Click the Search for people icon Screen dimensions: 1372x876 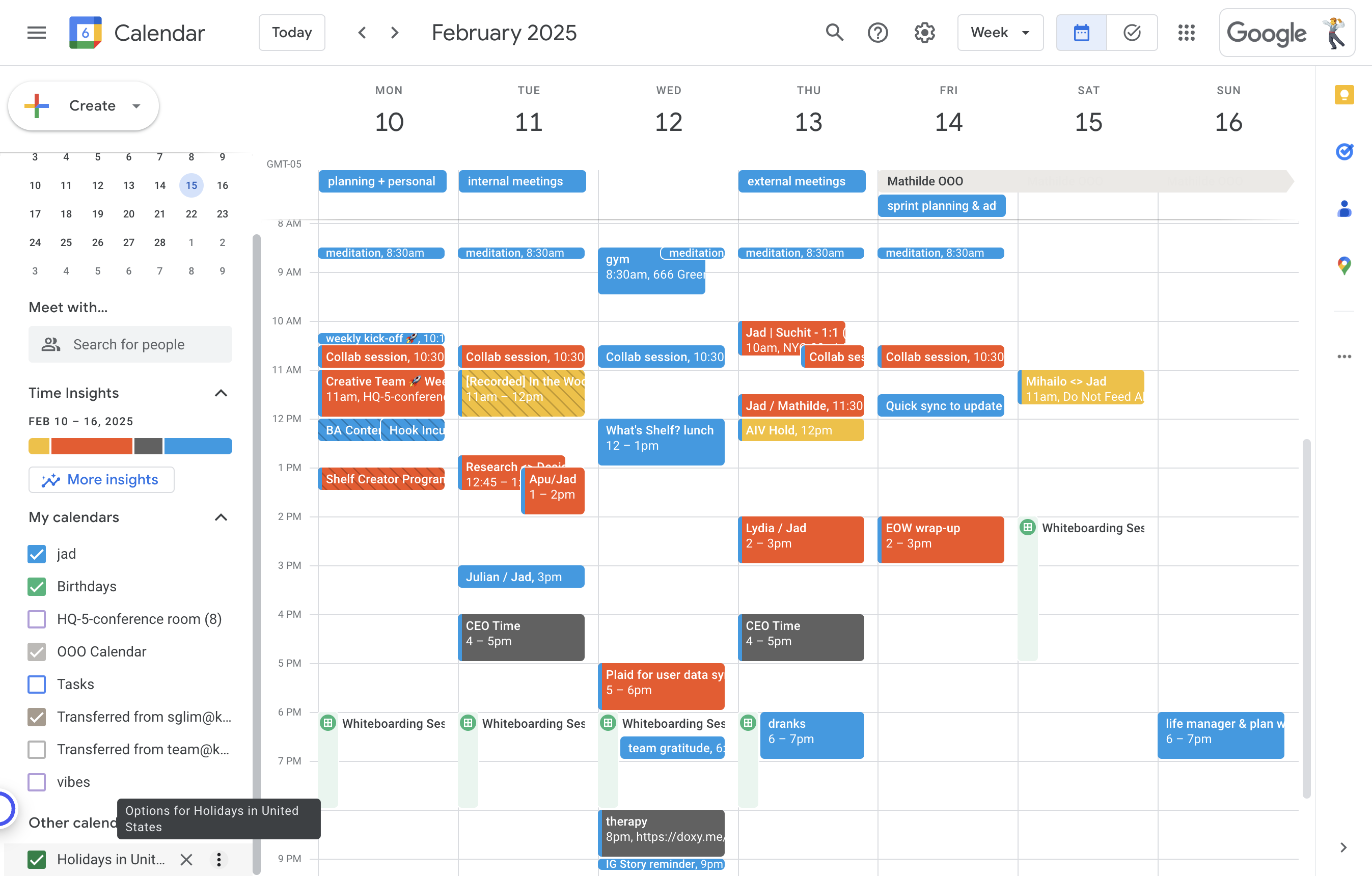[51, 344]
